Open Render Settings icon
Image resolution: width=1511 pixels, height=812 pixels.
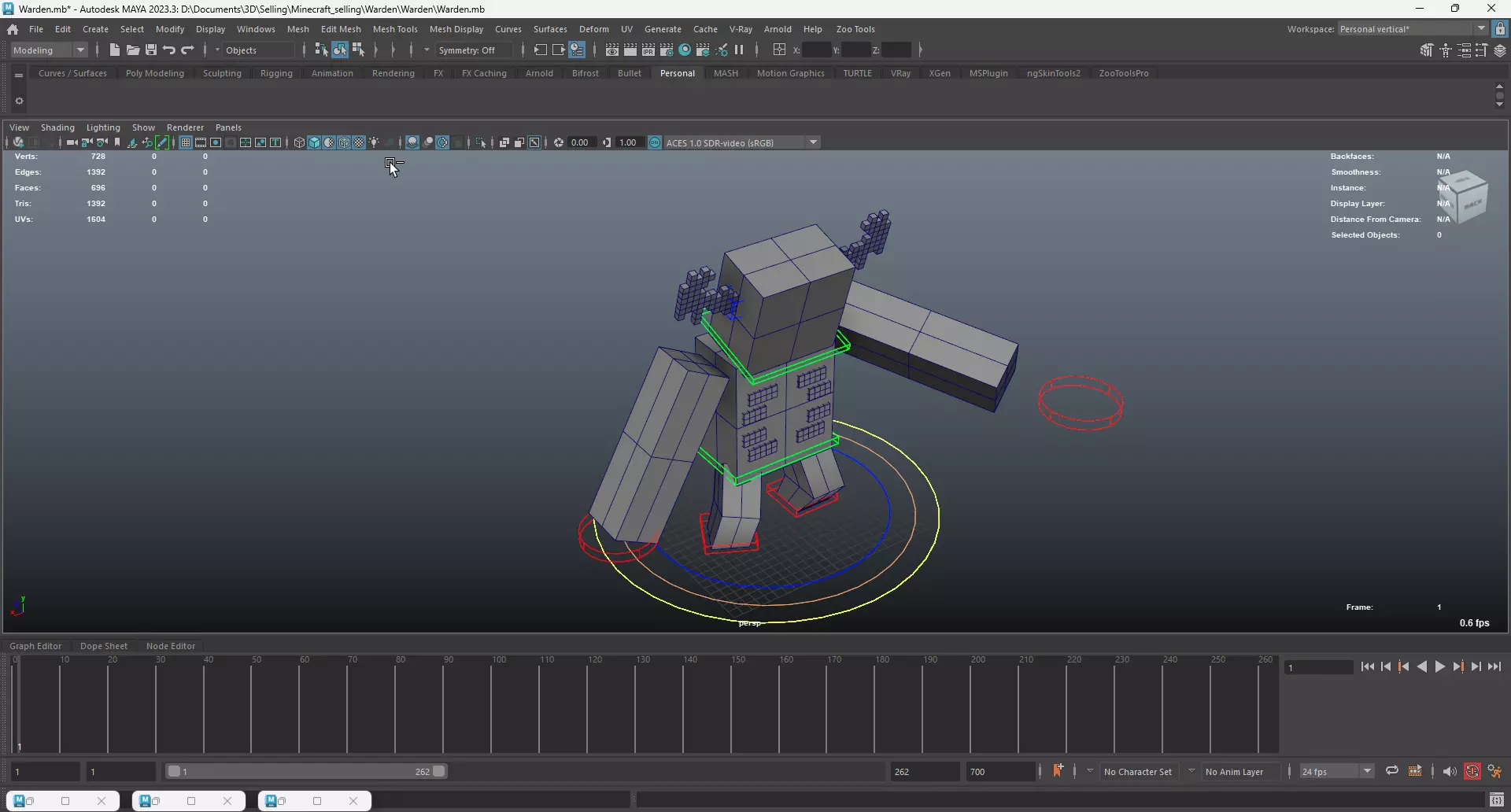pyautogui.click(x=667, y=50)
